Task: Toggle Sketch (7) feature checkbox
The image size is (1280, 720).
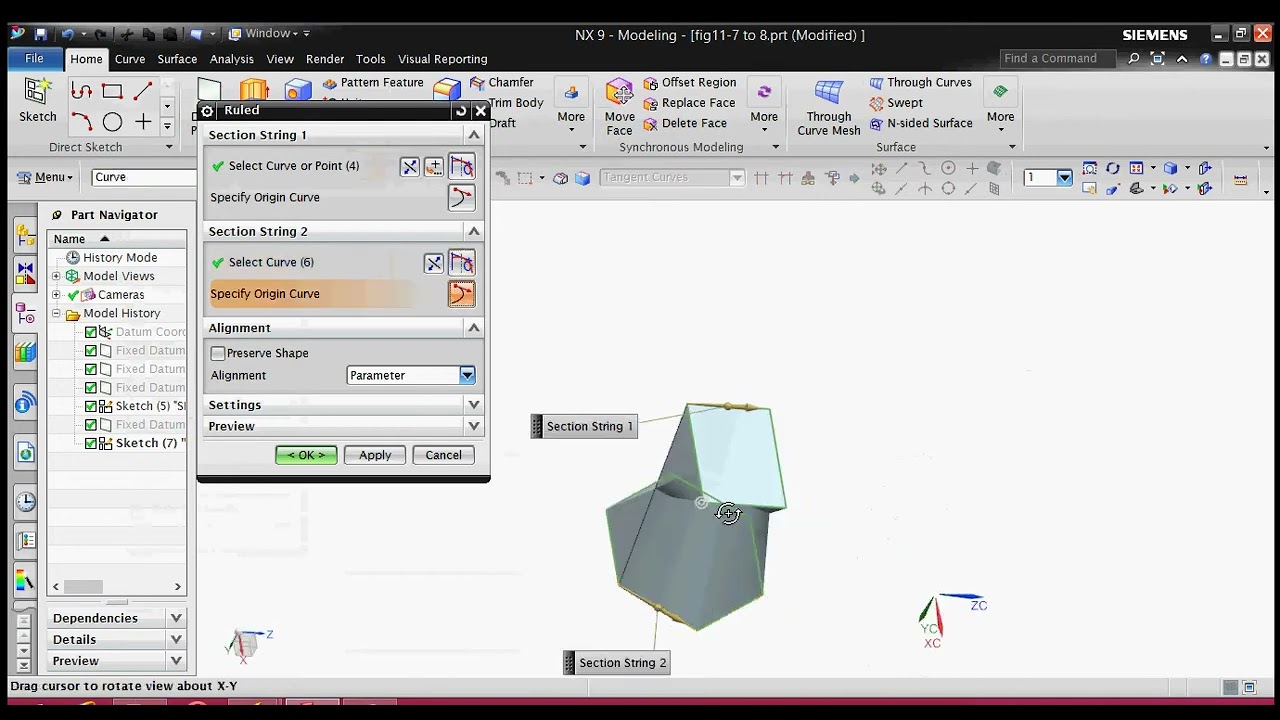Action: 91,443
